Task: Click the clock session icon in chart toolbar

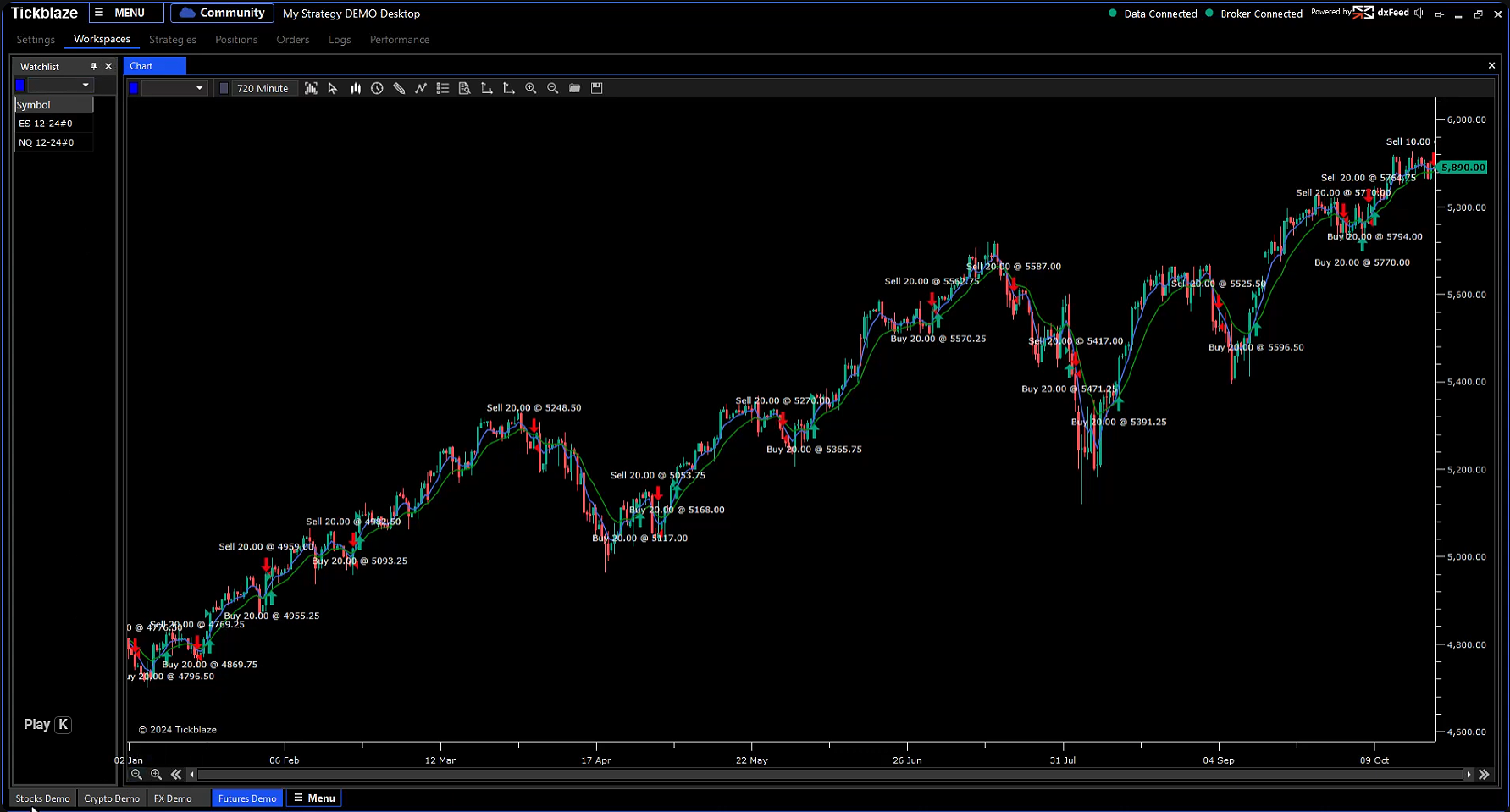Action: (377, 88)
